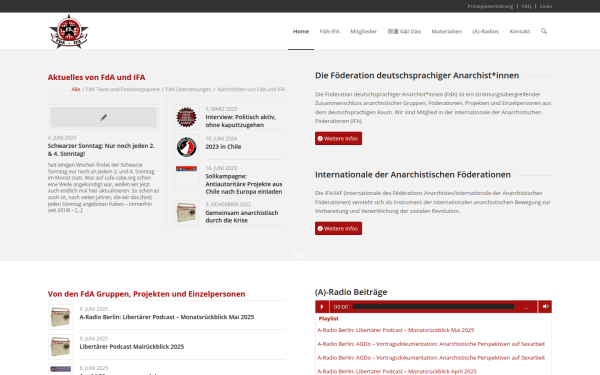Open the Gǎi Dào menu item
This screenshot has width=600, height=375.
click(404, 31)
